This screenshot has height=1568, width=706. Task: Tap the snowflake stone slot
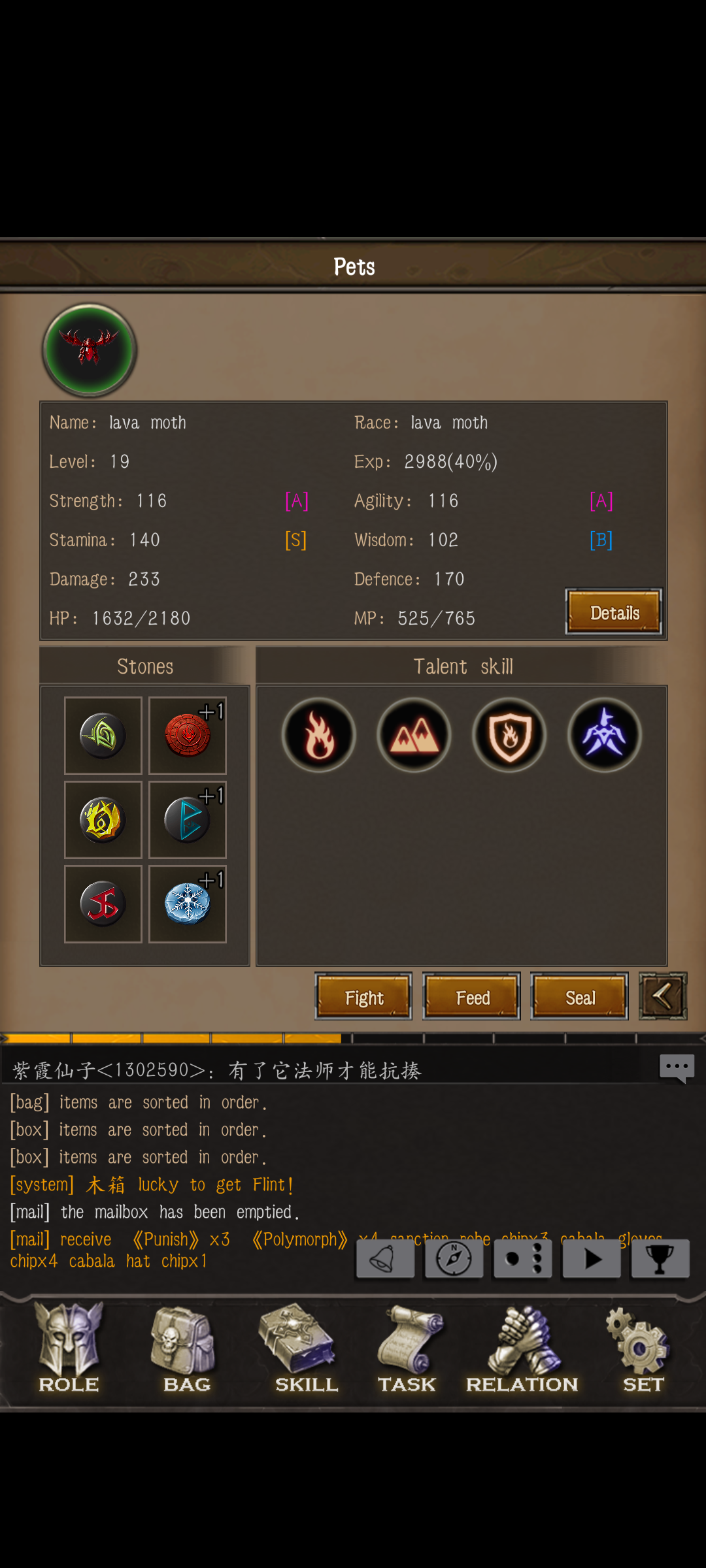click(x=188, y=904)
